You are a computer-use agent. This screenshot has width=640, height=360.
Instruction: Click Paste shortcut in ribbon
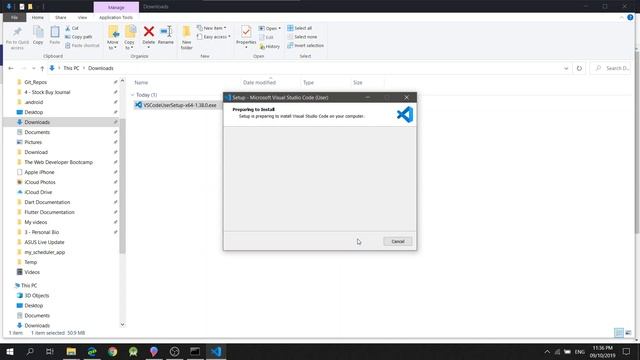82,45
